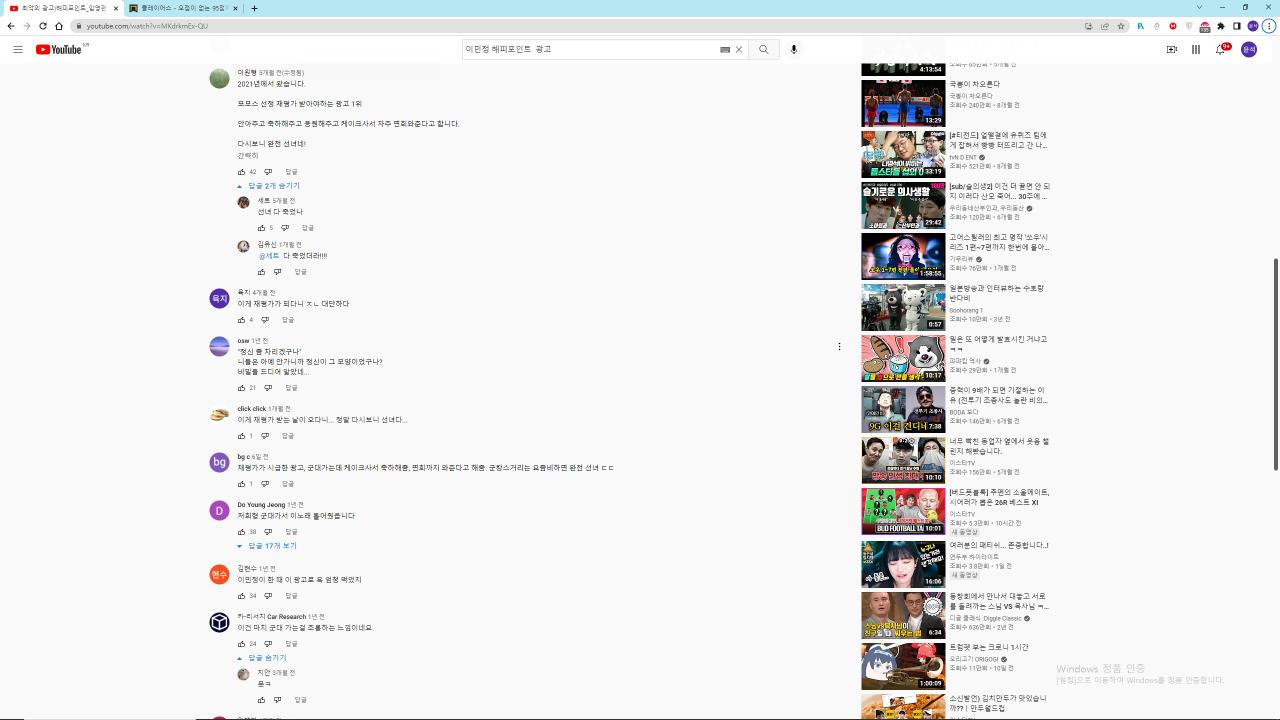This screenshot has width=1280, height=720.
Task: Open the tab search chevron in Chrome
Action: click(x=1199, y=7)
